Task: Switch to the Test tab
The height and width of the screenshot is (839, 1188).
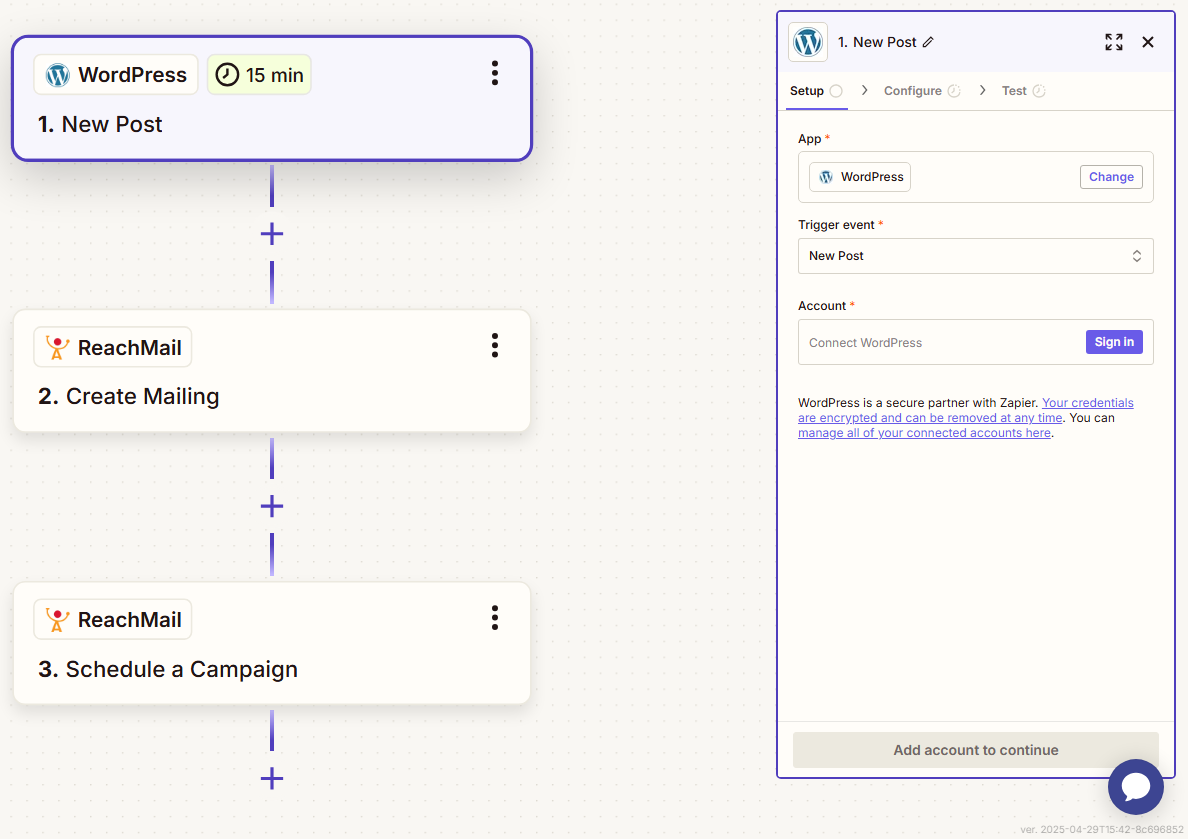Action: [1023, 91]
